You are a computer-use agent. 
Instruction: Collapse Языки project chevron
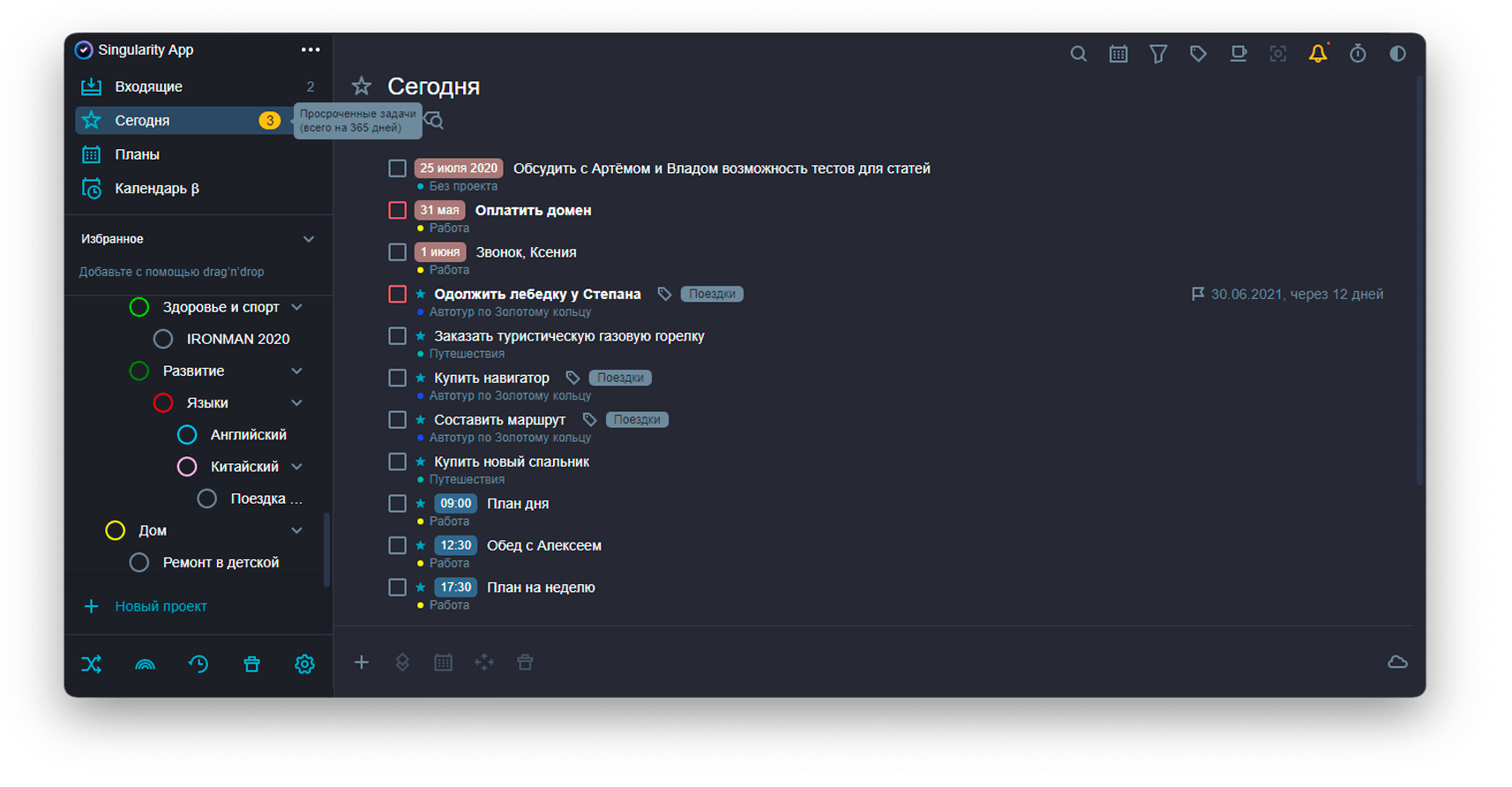297,402
